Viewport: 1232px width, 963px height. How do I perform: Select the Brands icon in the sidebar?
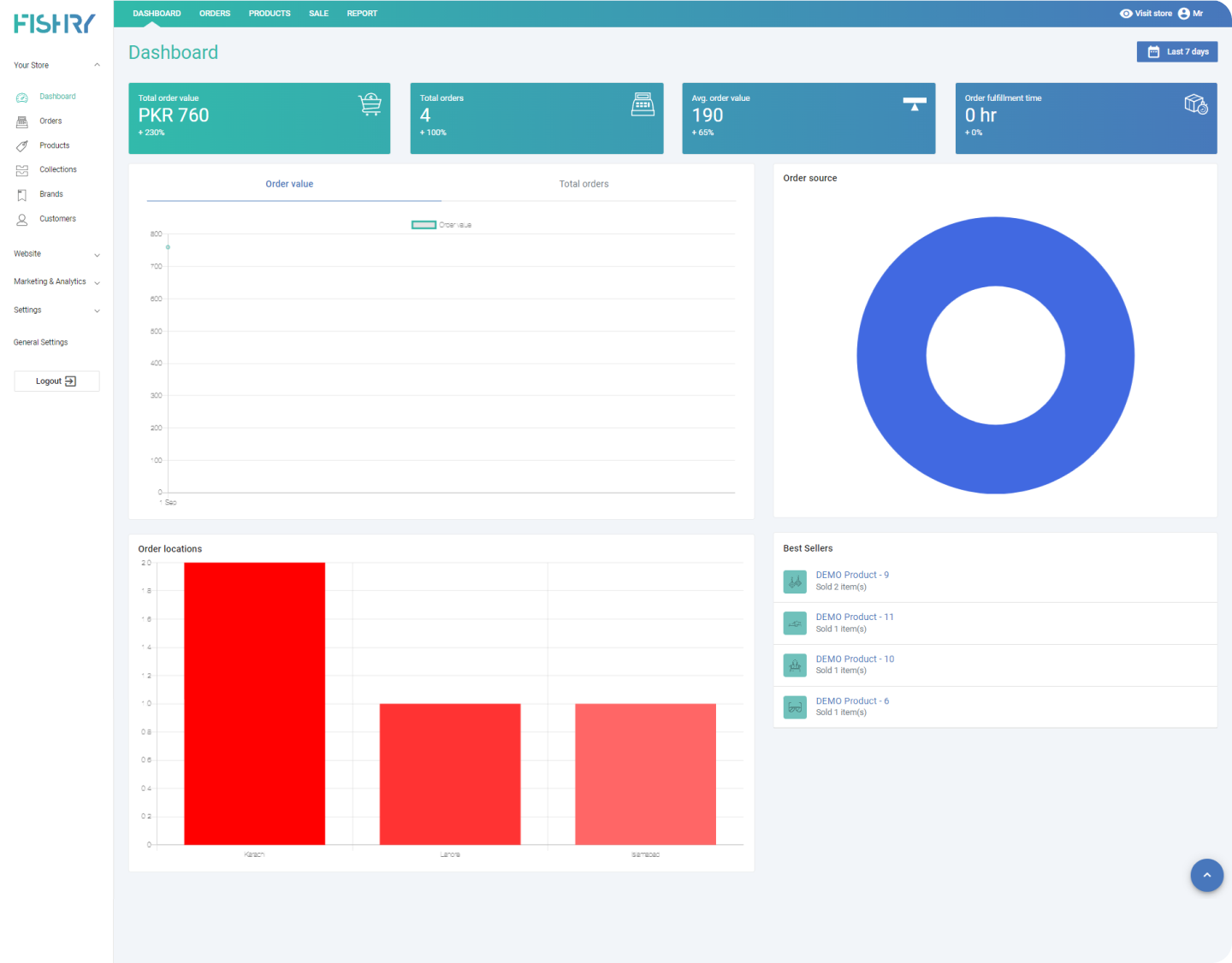click(21, 194)
